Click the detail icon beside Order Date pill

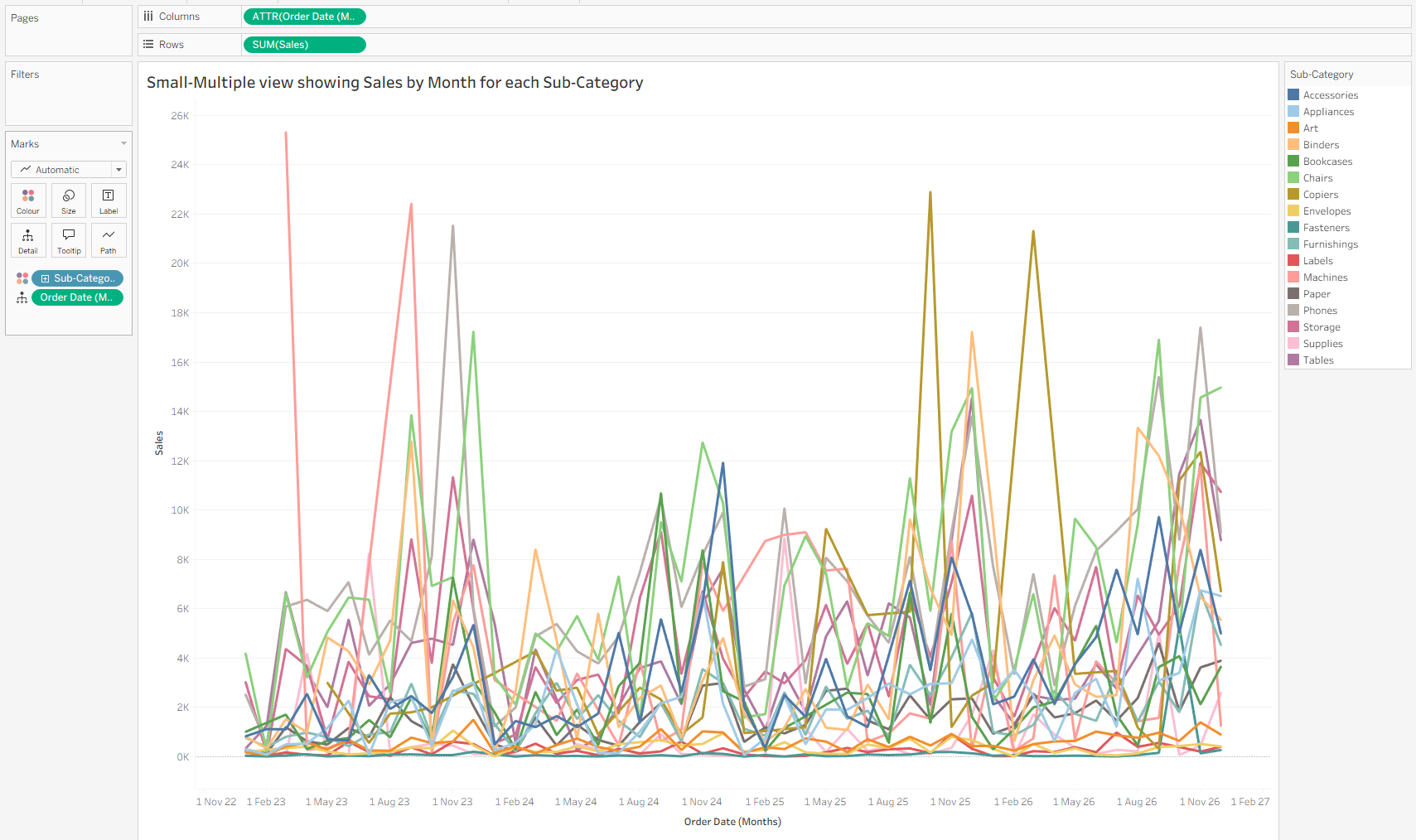point(22,297)
